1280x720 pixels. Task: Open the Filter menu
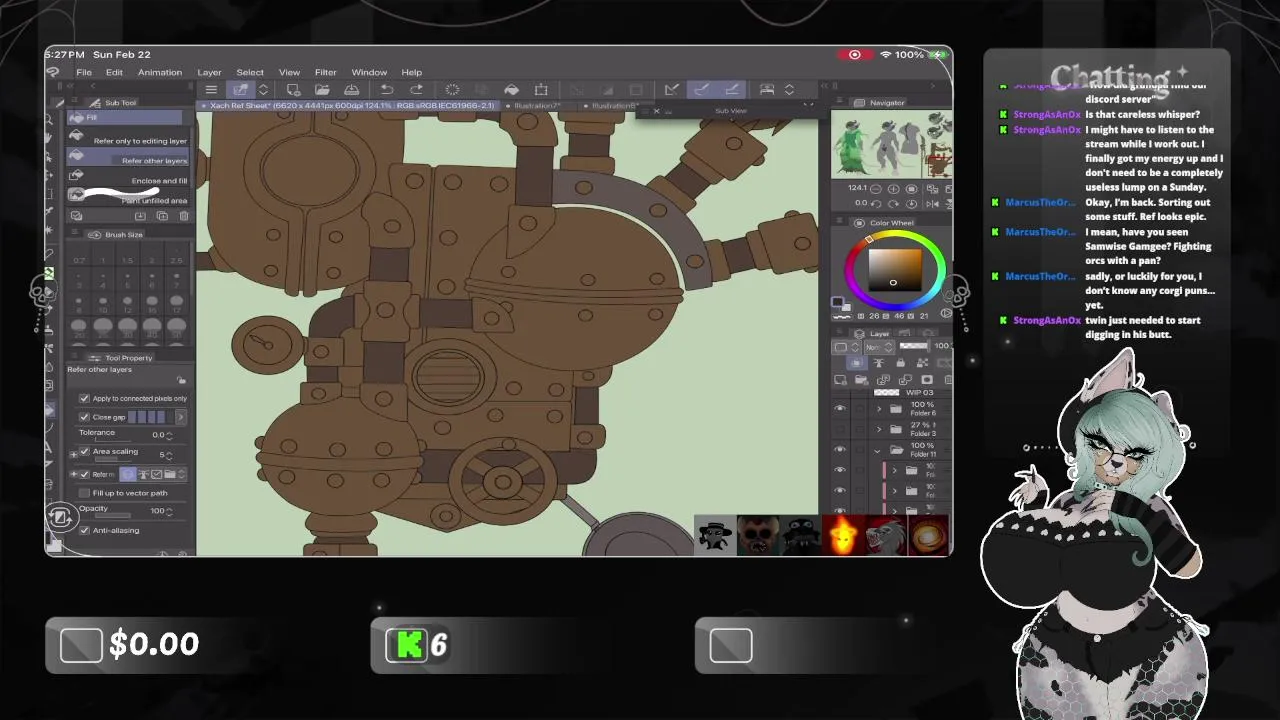click(x=325, y=72)
